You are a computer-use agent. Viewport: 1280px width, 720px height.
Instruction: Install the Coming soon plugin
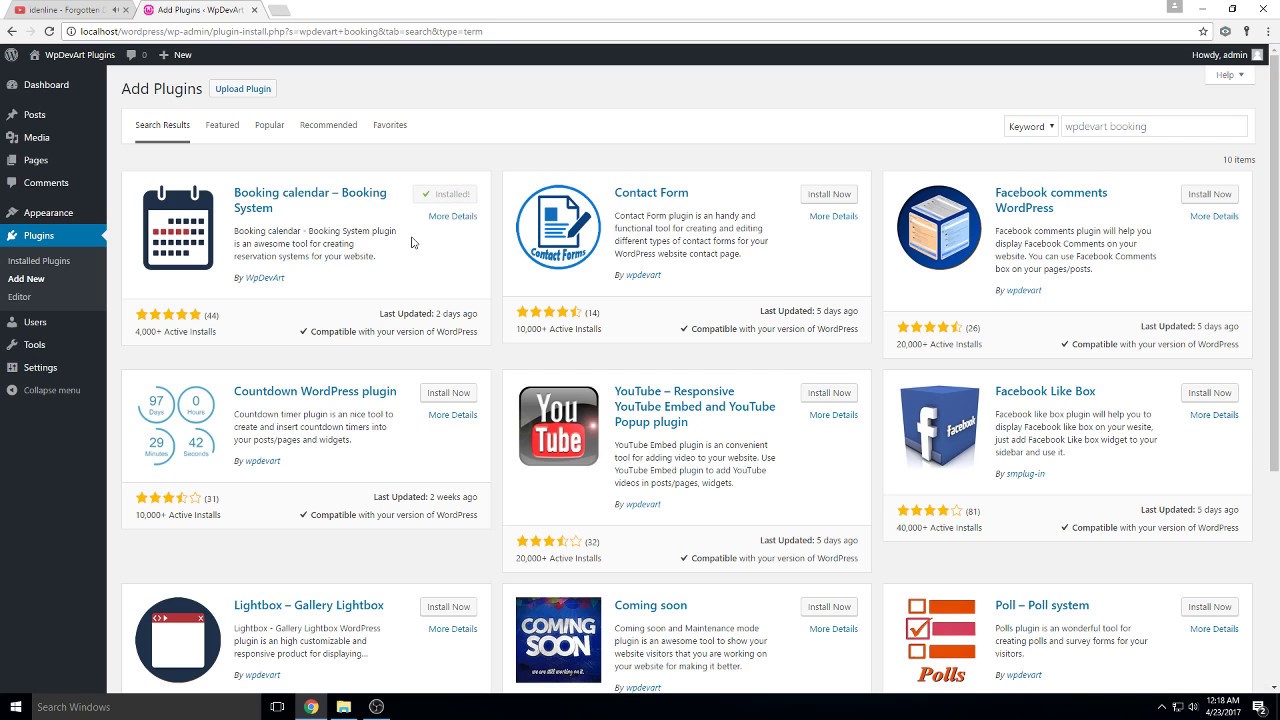[829, 607]
